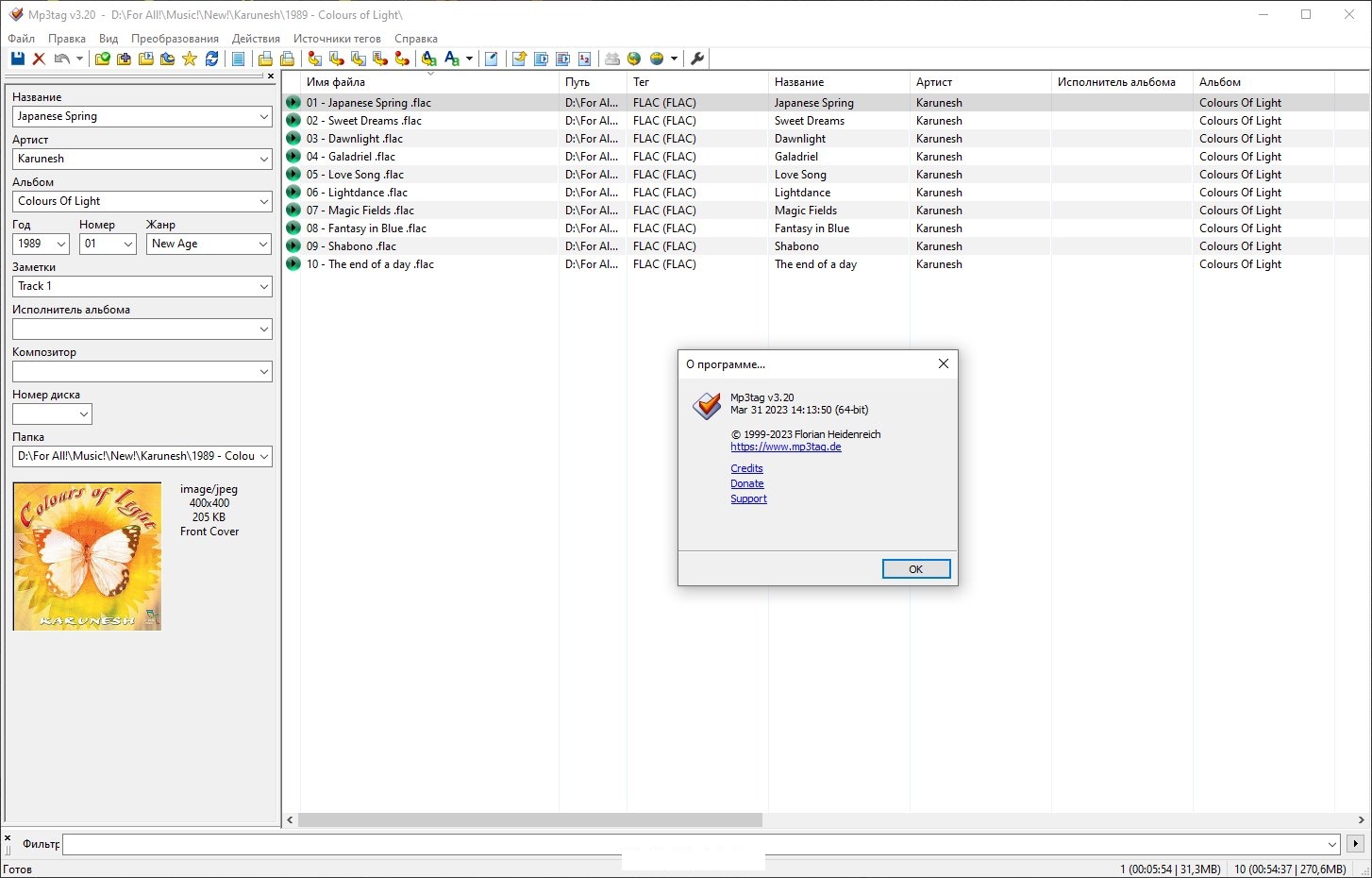Image resolution: width=1372 pixels, height=878 pixels.
Task: Click the play icon beside 10 - The end of a day
Action: tap(293, 263)
